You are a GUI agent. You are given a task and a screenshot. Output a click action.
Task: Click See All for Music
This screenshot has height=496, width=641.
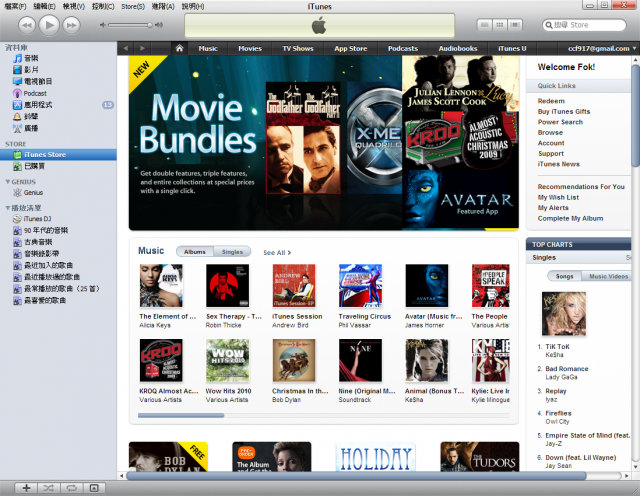point(277,253)
